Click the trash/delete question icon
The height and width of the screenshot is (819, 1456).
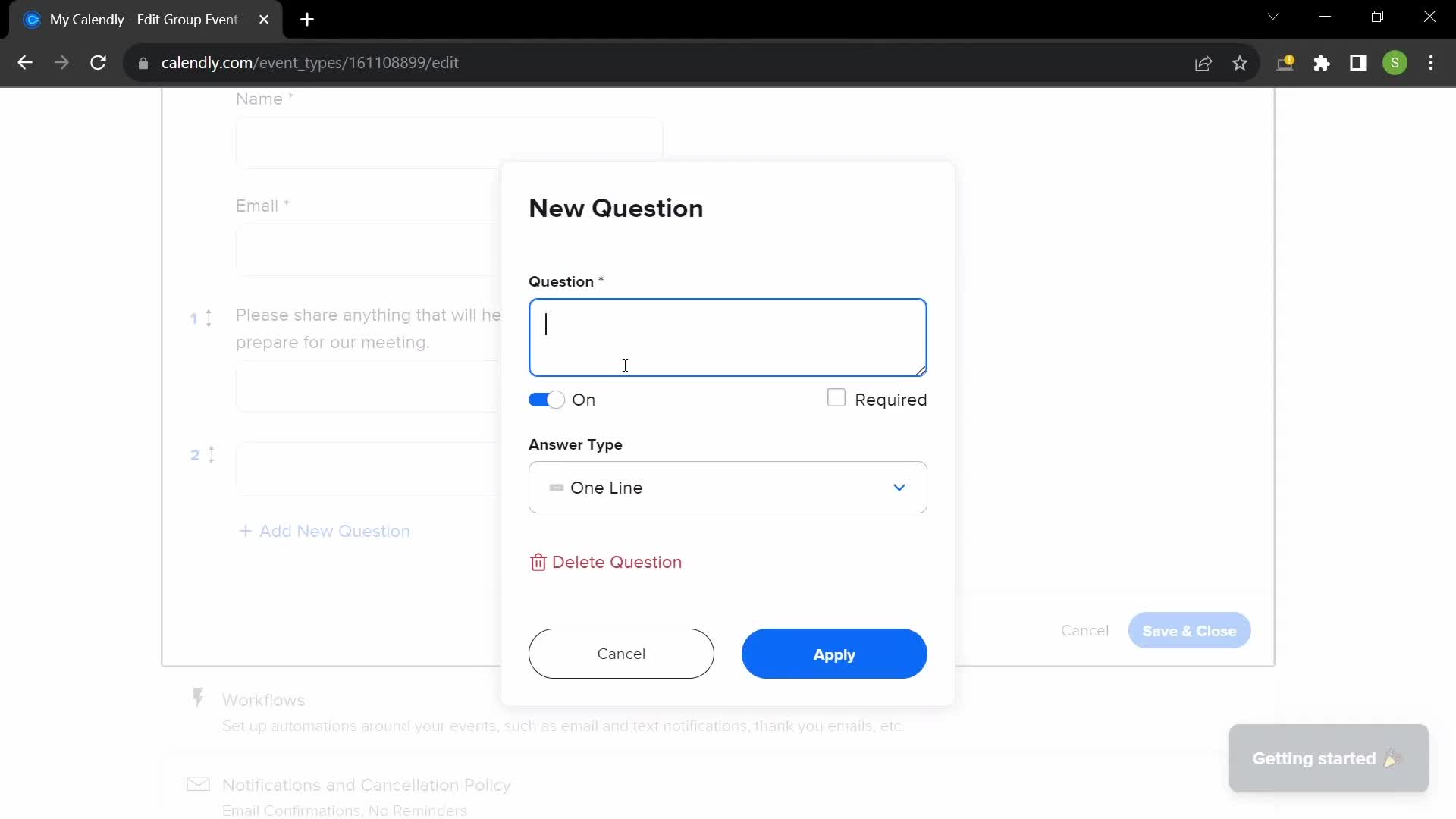(537, 562)
